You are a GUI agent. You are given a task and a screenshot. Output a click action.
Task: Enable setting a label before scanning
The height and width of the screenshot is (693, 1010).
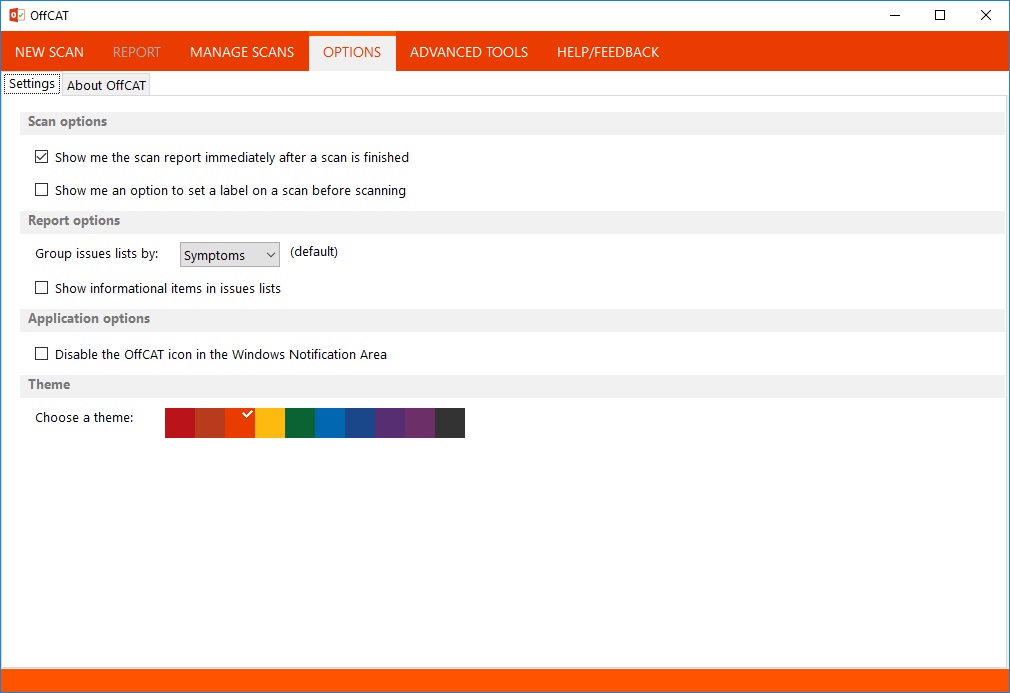coord(41,190)
